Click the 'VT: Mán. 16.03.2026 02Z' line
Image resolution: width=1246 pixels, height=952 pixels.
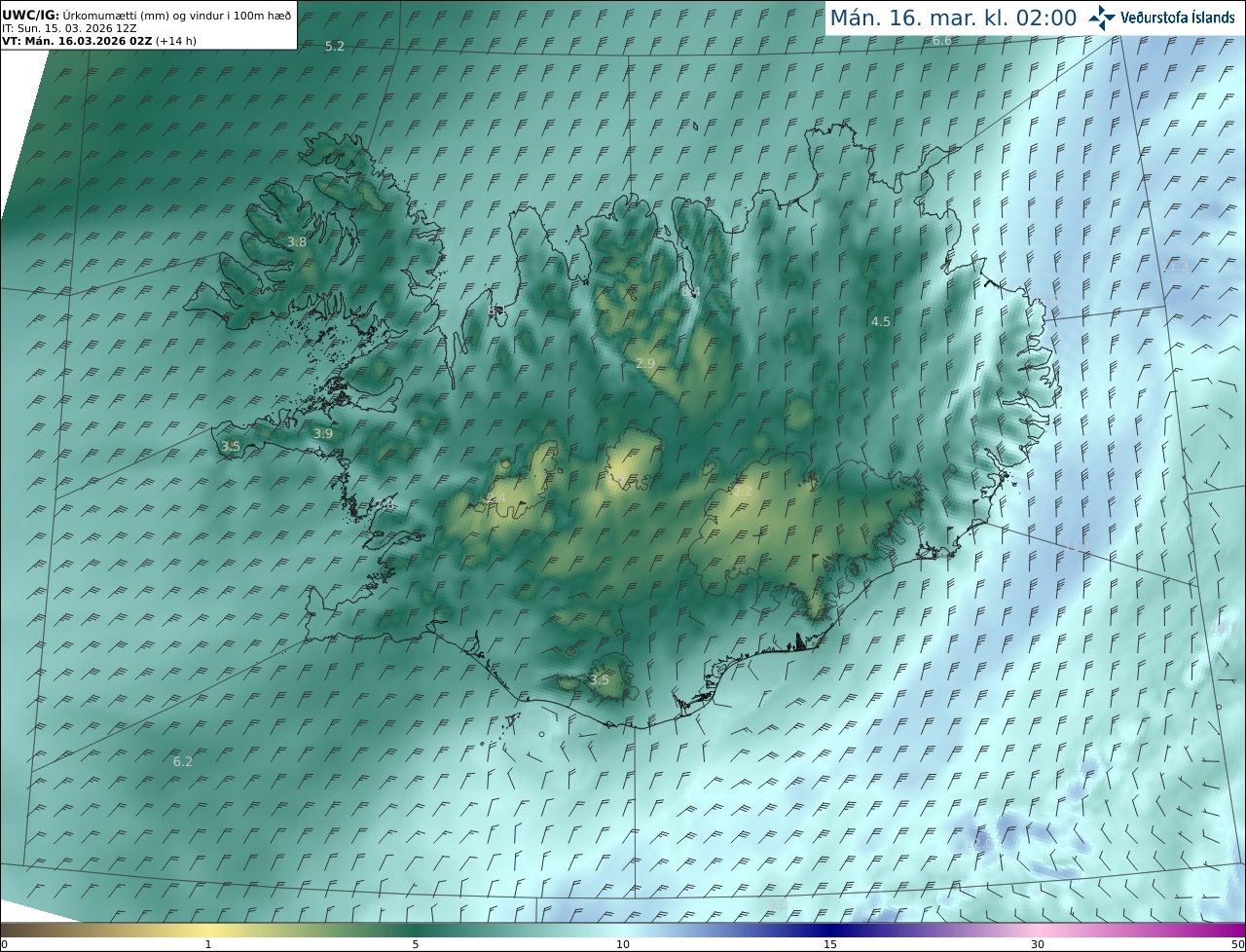click(99, 41)
